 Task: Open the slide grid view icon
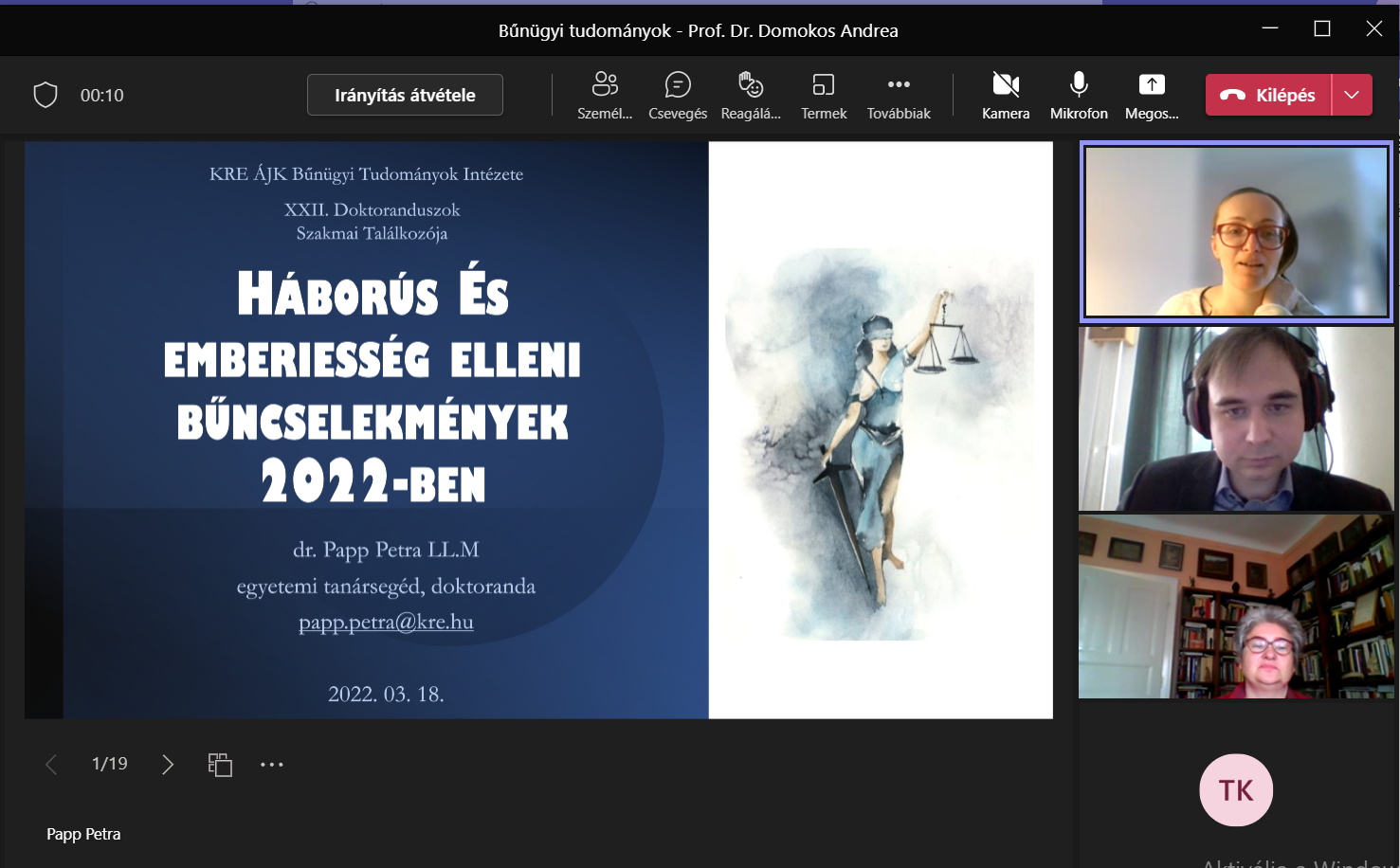tap(220, 765)
